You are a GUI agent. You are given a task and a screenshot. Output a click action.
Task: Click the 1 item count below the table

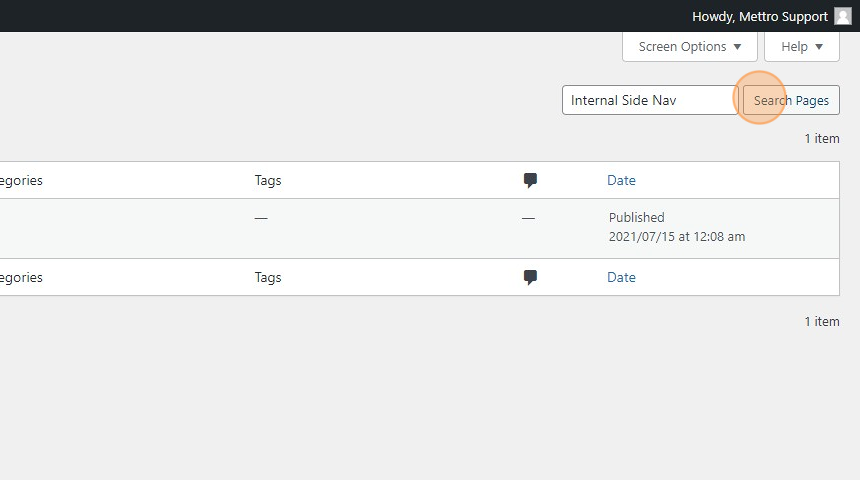[822, 321]
